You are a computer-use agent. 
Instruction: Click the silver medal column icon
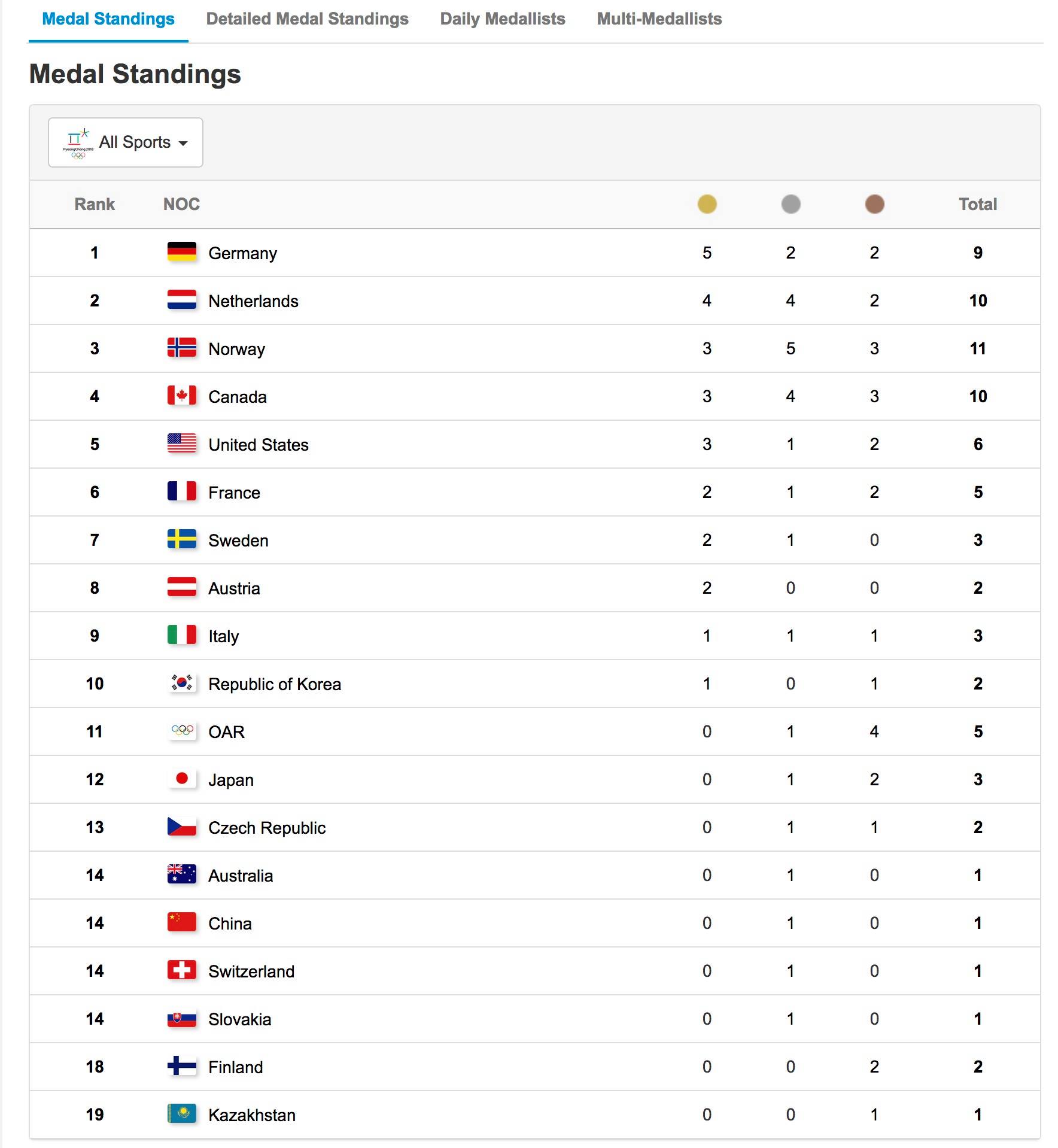tap(791, 204)
